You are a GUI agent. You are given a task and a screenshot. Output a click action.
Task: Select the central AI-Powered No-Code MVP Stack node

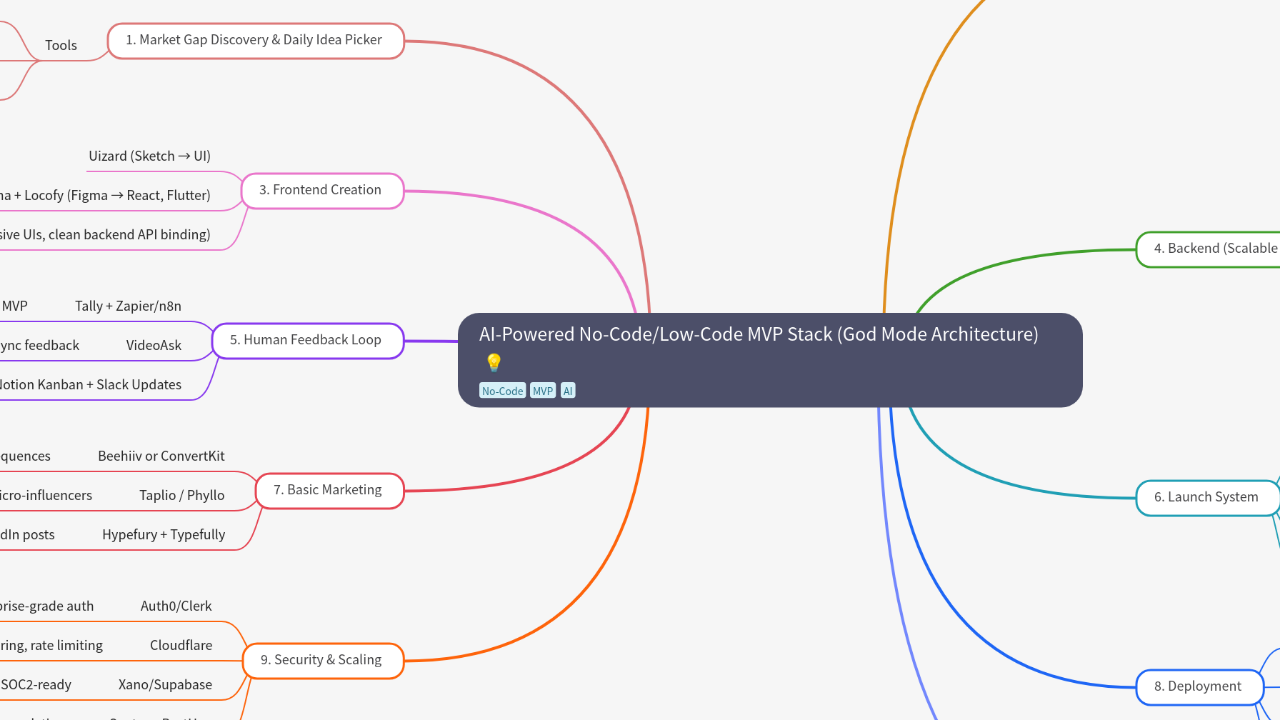click(x=770, y=360)
